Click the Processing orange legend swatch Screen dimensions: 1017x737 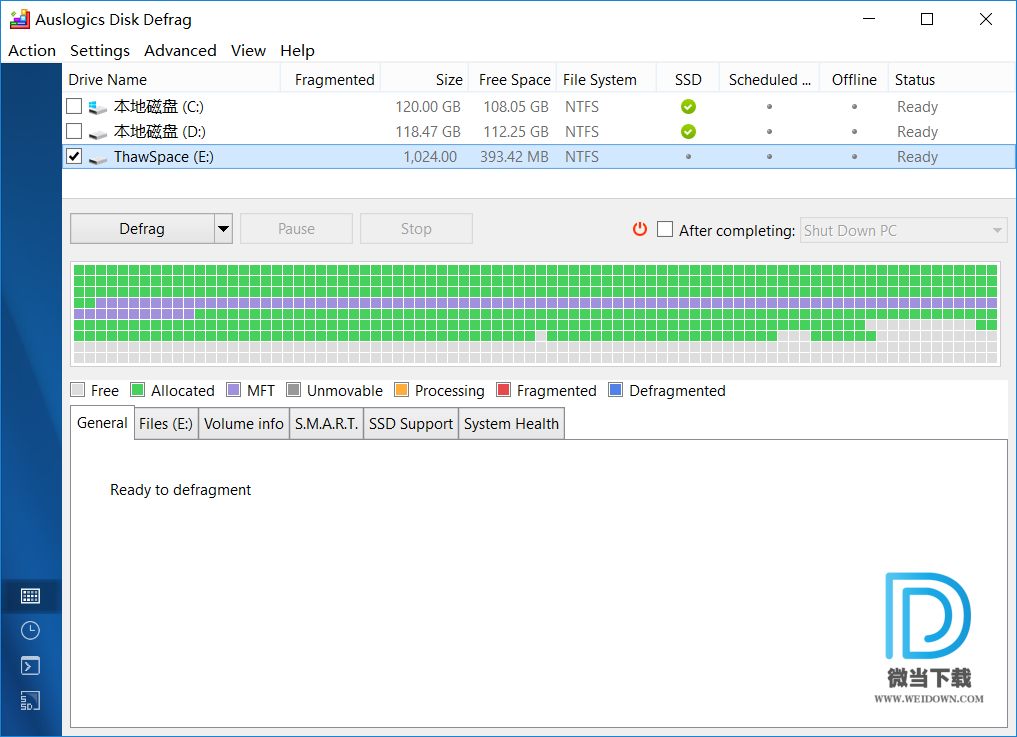[401, 389]
